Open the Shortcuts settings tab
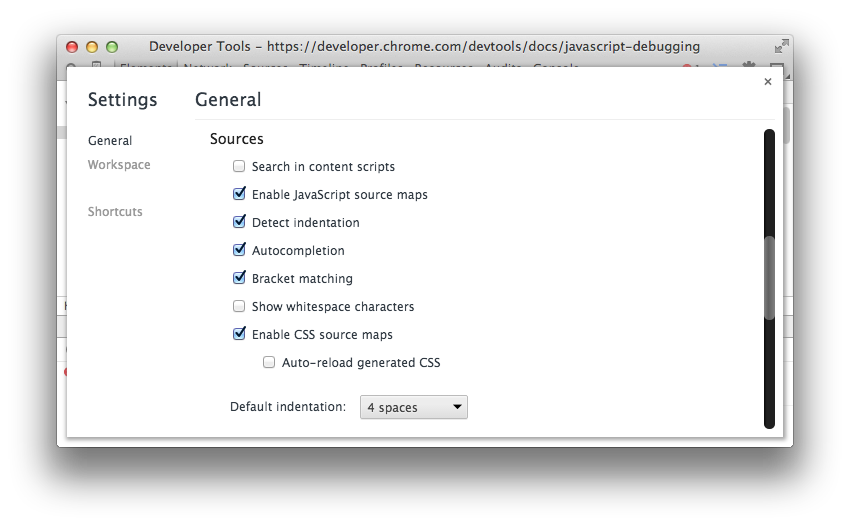The height and width of the screenshot is (526, 850). pos(115,212)
